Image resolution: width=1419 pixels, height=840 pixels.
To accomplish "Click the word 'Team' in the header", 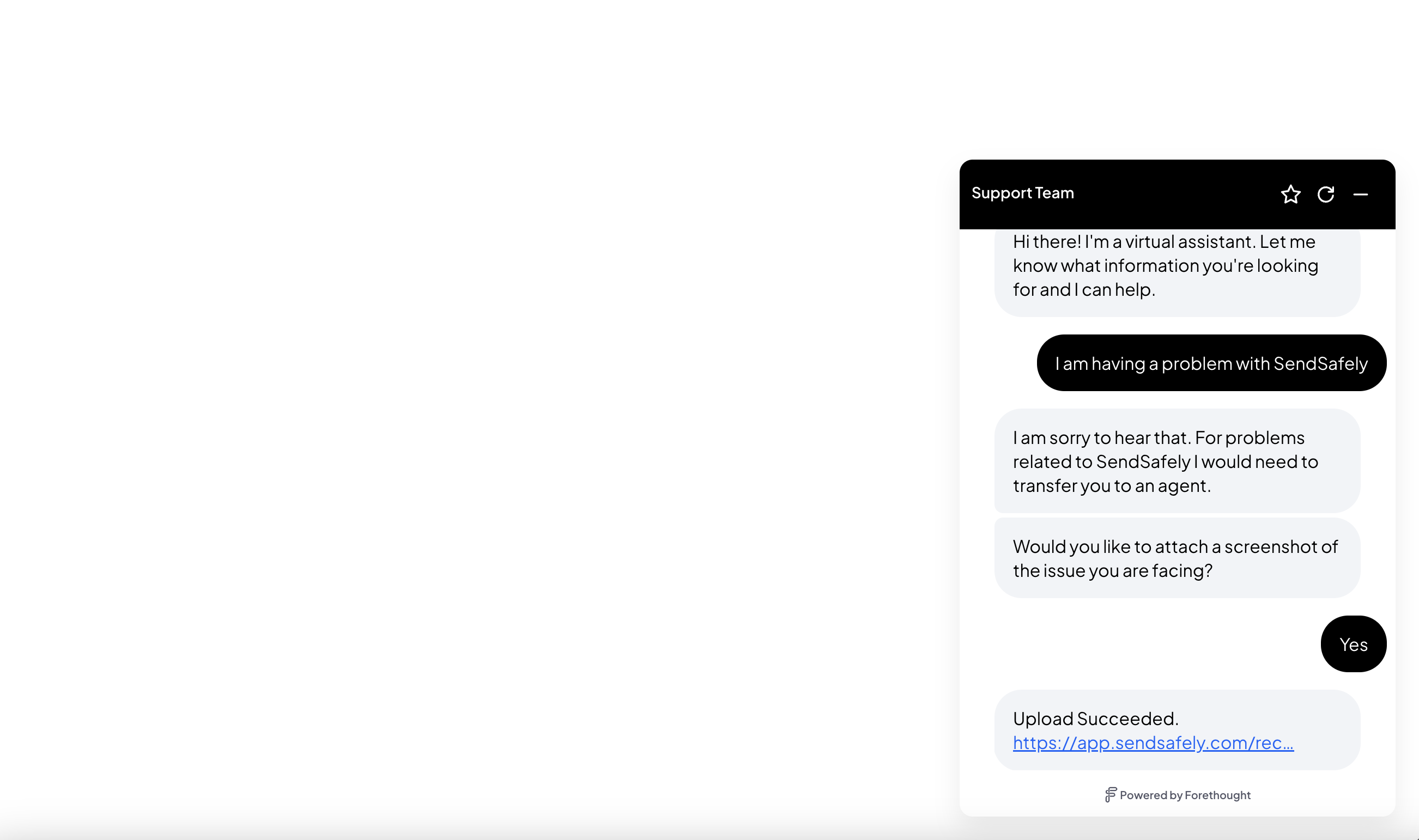I will (x=1054, y=193).
